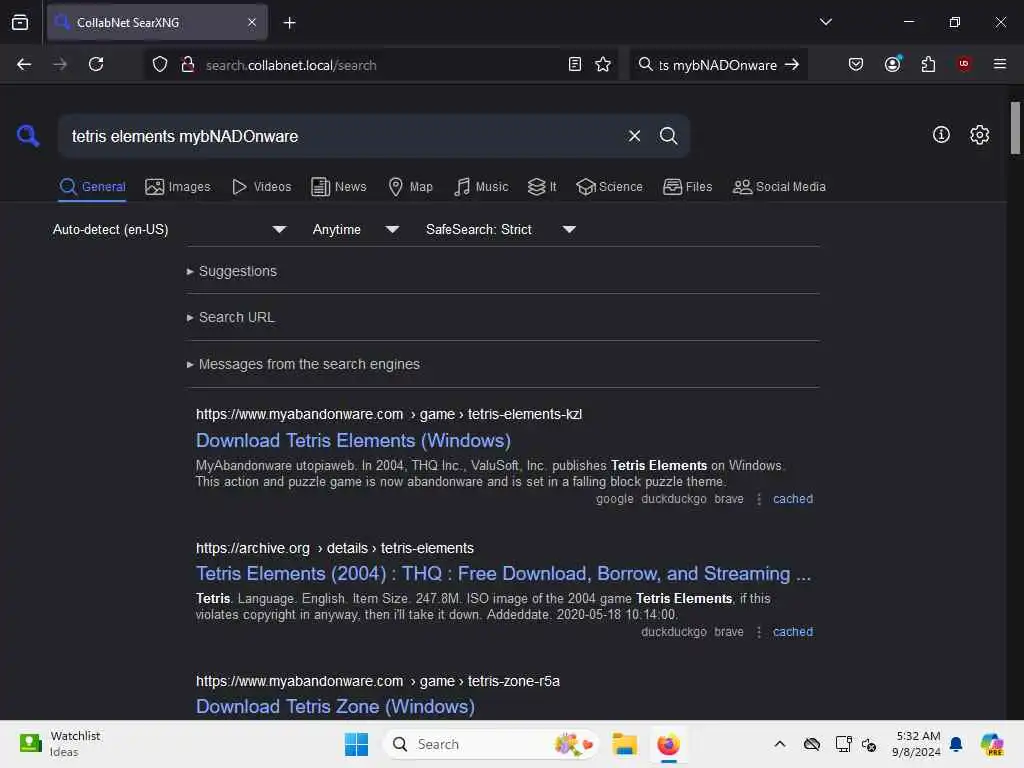Switch to Map search category
The width and height of the screenshot is (1024, 768).
(410, 187)
